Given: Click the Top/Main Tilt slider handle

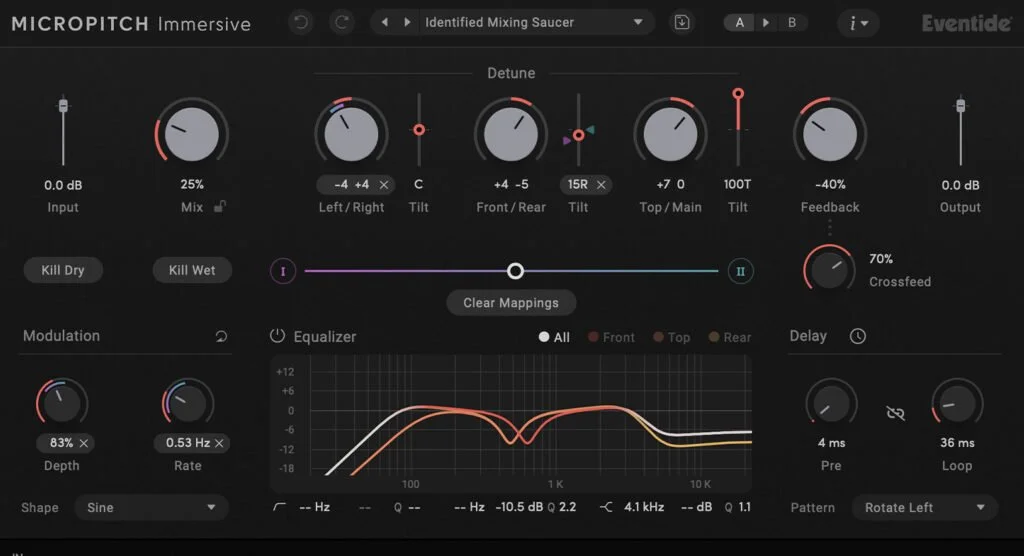Looking at the screenshot, I should tap(738, 93).
